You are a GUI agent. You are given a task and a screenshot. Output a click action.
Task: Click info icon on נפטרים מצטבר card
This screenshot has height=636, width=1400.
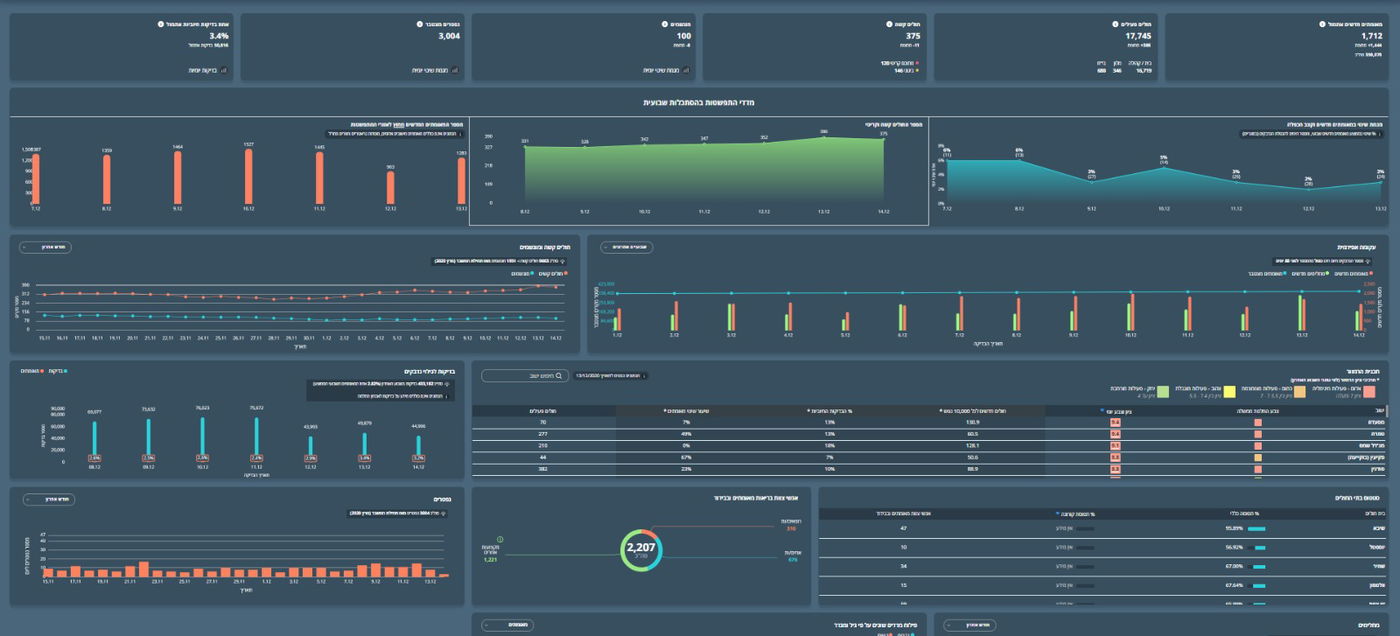pyautogui.click(x=419, y=23)
